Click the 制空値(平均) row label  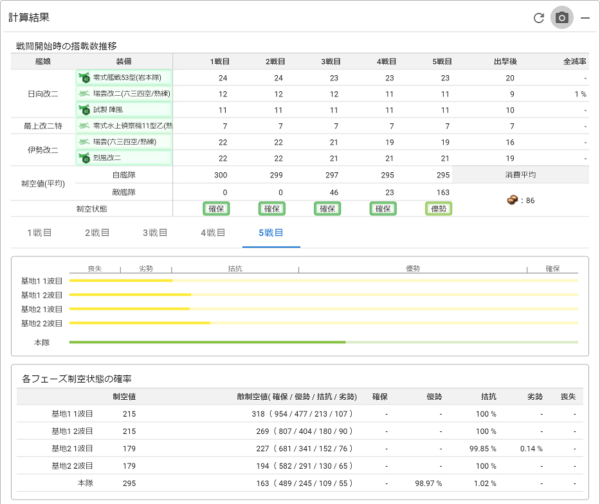coord(43,184)
